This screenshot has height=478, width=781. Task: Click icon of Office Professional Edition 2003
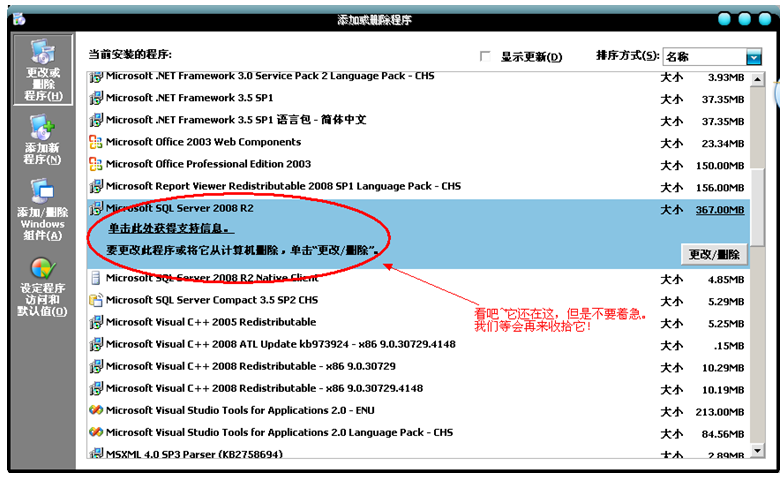pyautogui.click(x=96, y=164)
